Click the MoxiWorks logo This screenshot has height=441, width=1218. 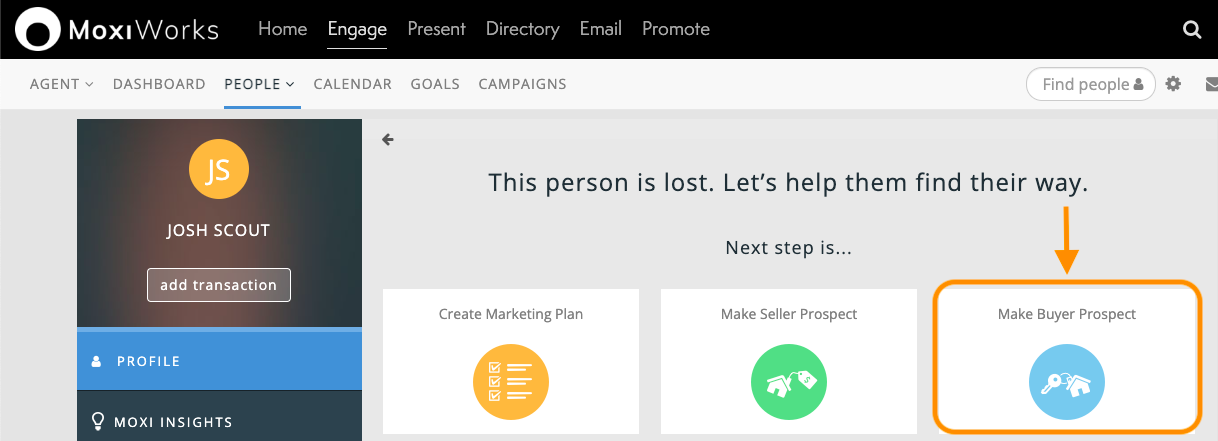118,30
